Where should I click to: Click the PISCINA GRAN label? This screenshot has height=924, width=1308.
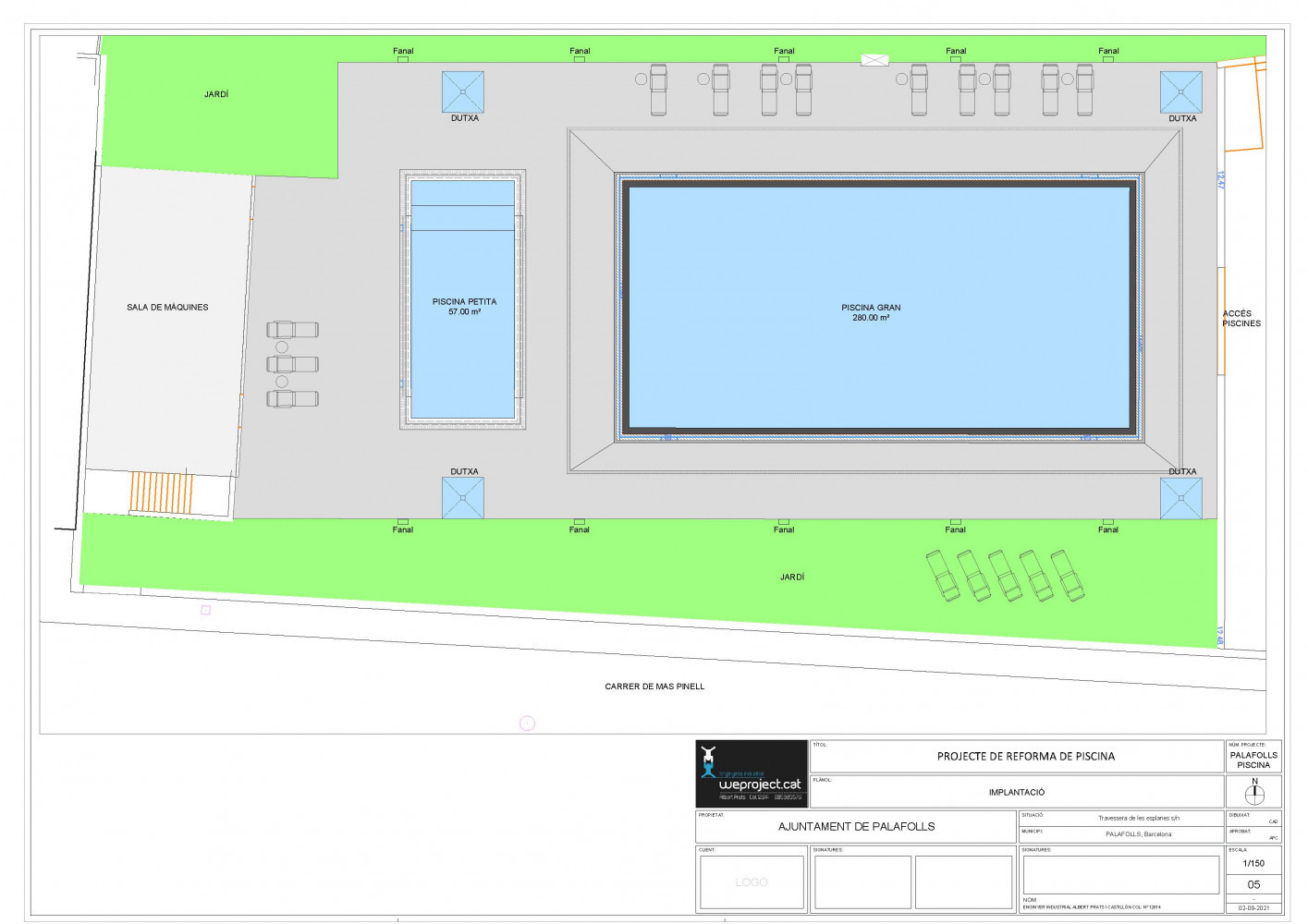(871, 308)
